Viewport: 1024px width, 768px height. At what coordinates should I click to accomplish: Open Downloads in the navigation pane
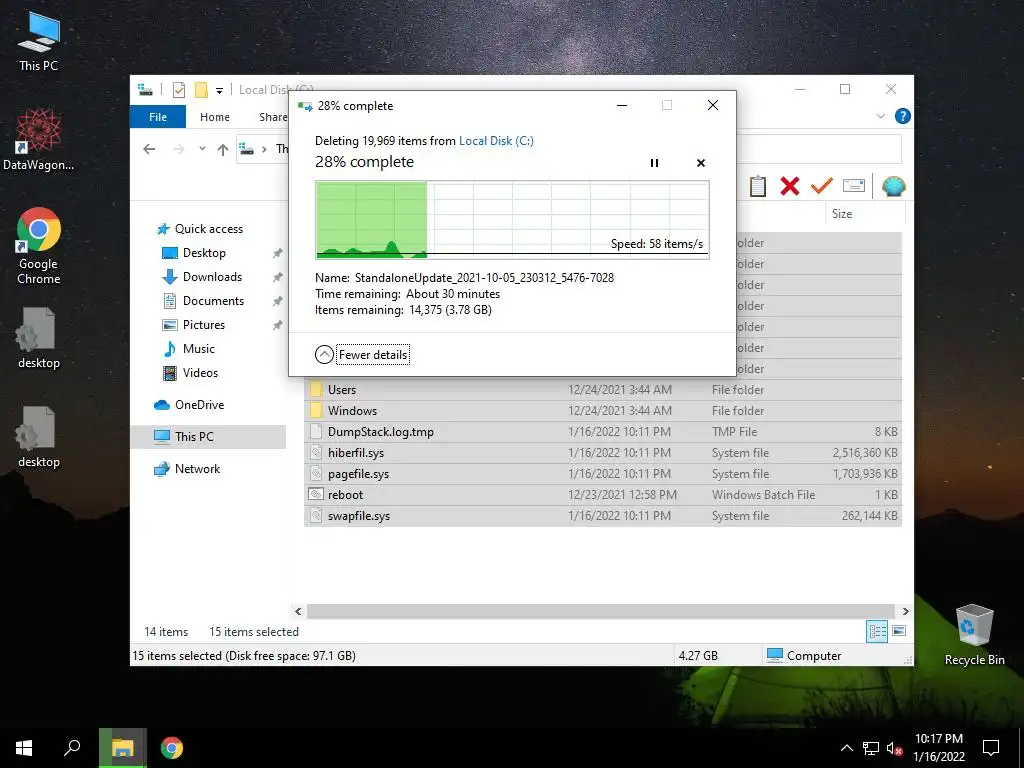tap(212, 277)
